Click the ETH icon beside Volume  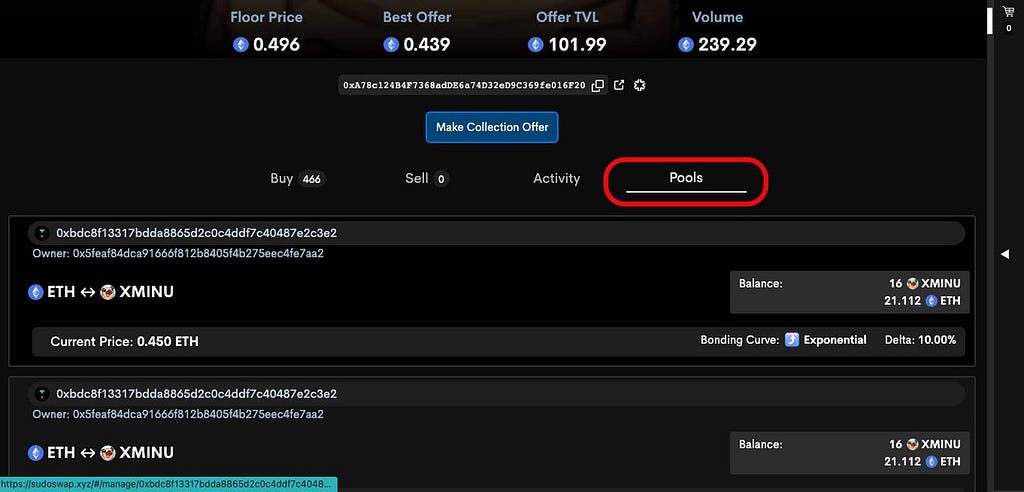pyautogui.click(x=686, y=44)
